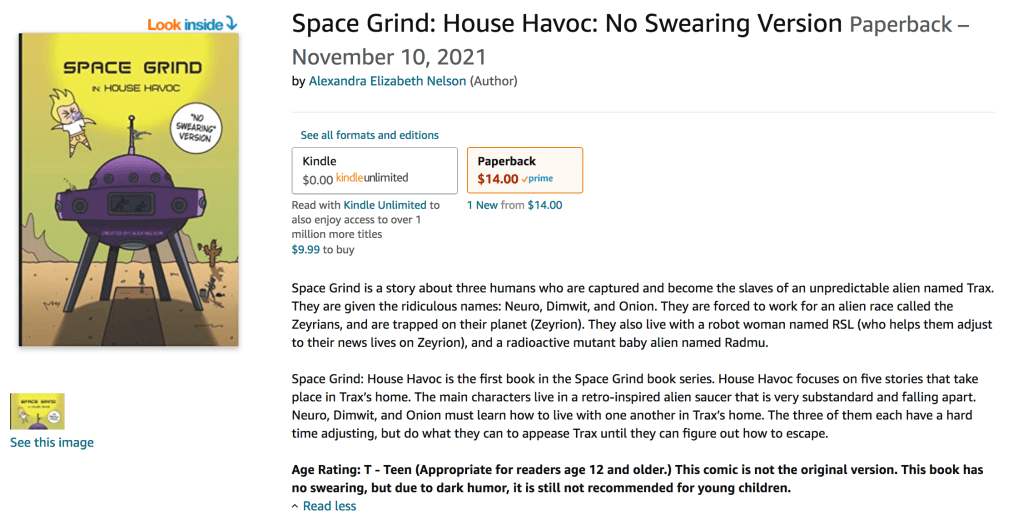Click the $9.99 to buy price
The image size is (1023, 514).
(x=309, y=249)
